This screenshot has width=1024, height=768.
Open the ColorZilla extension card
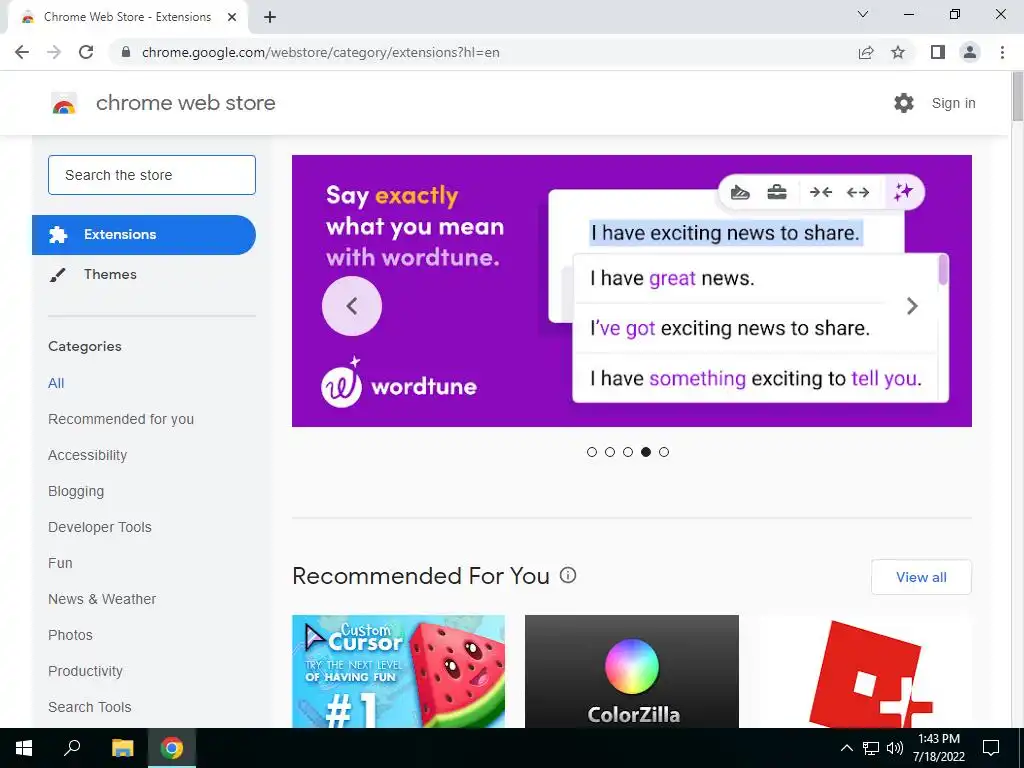tap(632, 671)
